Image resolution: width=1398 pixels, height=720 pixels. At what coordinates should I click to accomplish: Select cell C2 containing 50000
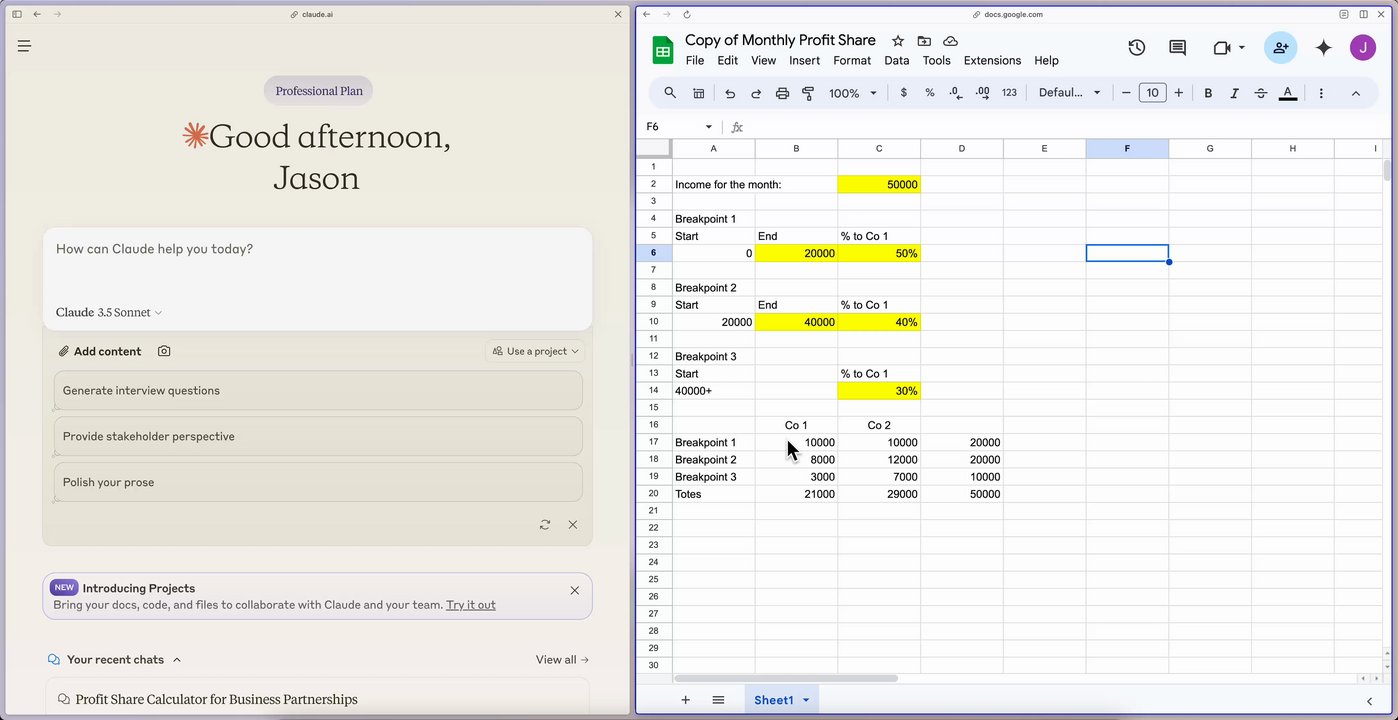click(879, 185)
